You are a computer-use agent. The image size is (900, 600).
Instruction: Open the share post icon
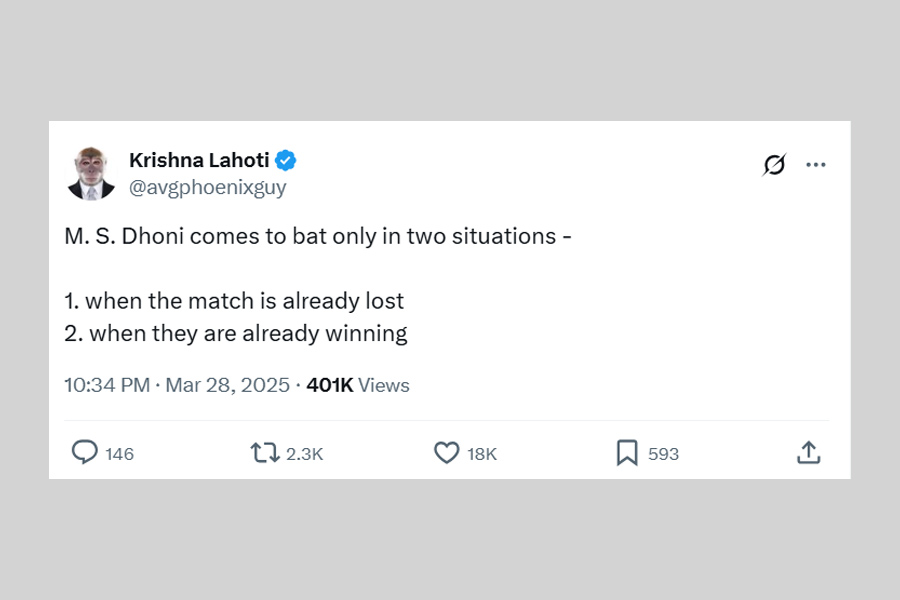(808, 453)
